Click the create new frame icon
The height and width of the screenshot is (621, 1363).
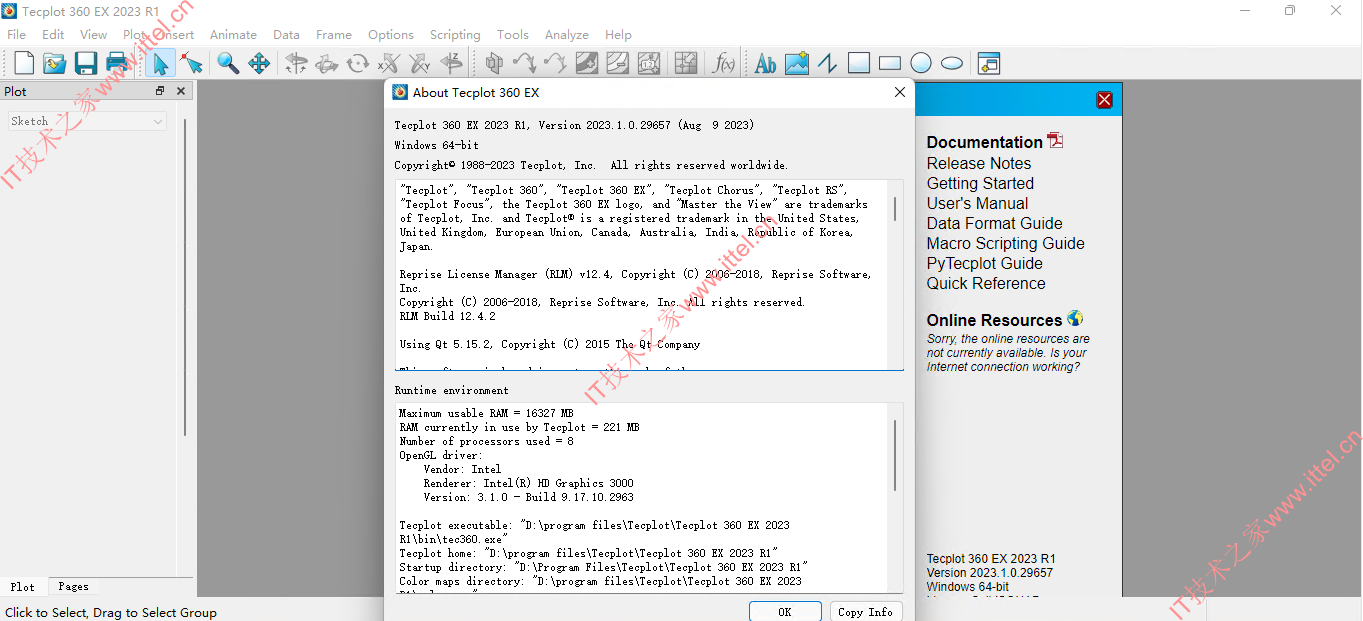coord(989,63)
